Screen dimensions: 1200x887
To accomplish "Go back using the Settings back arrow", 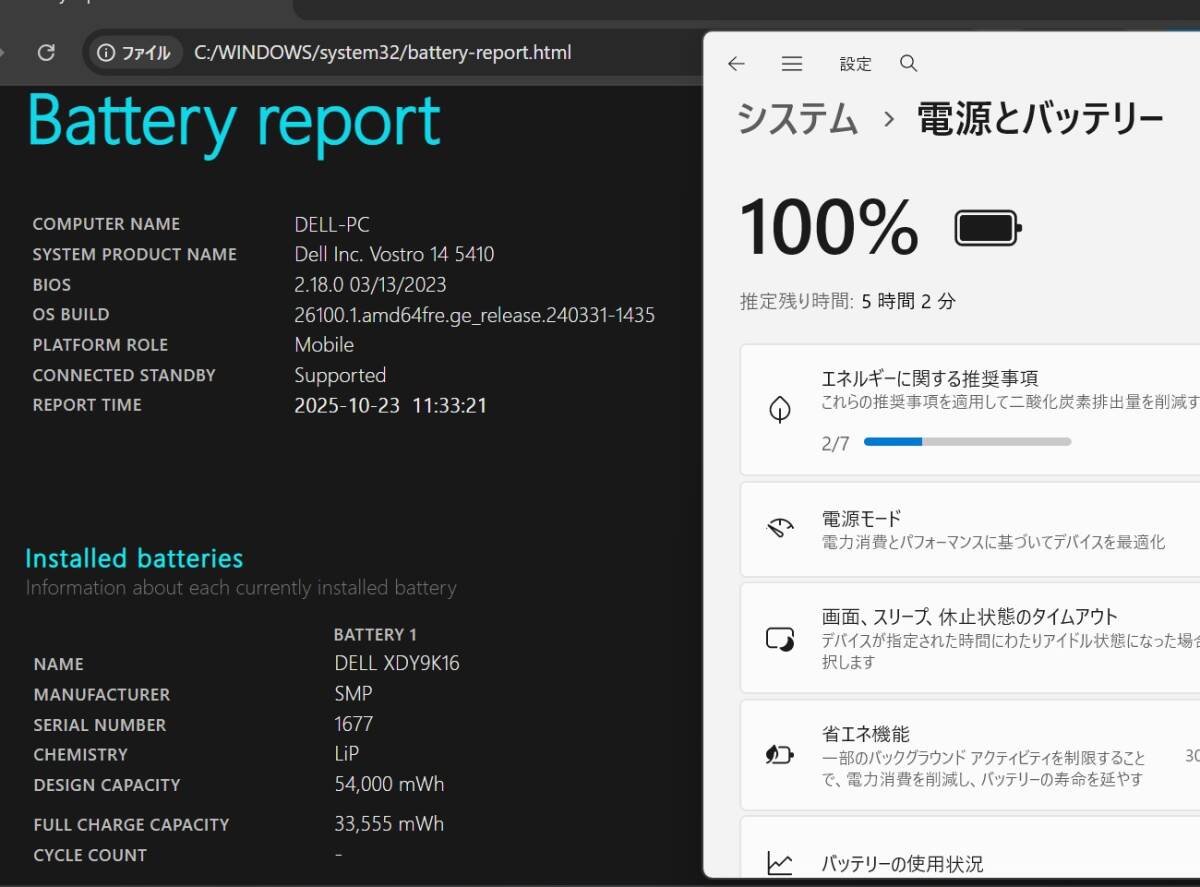I will point(736,63).
